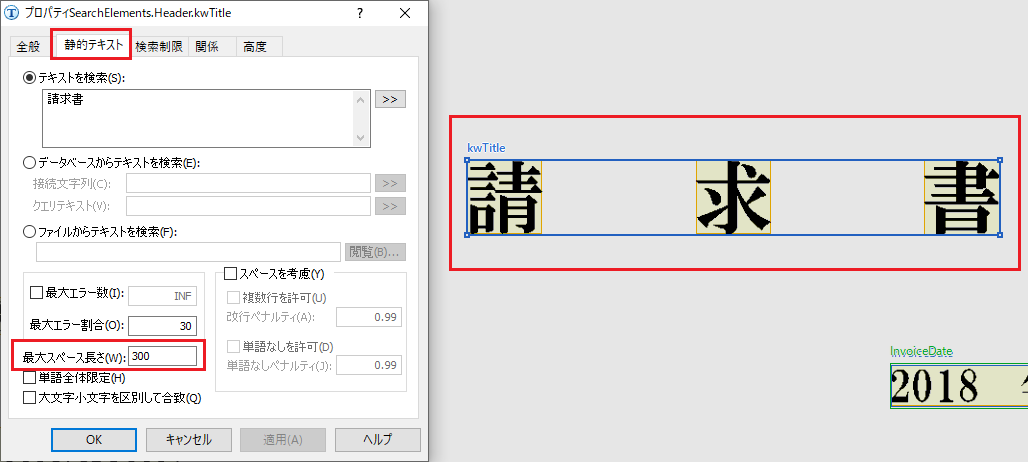This screenshot has width=1028, height=462.
Task: Toggle 単語全体限定 checkbox
Action: (30, 377)
